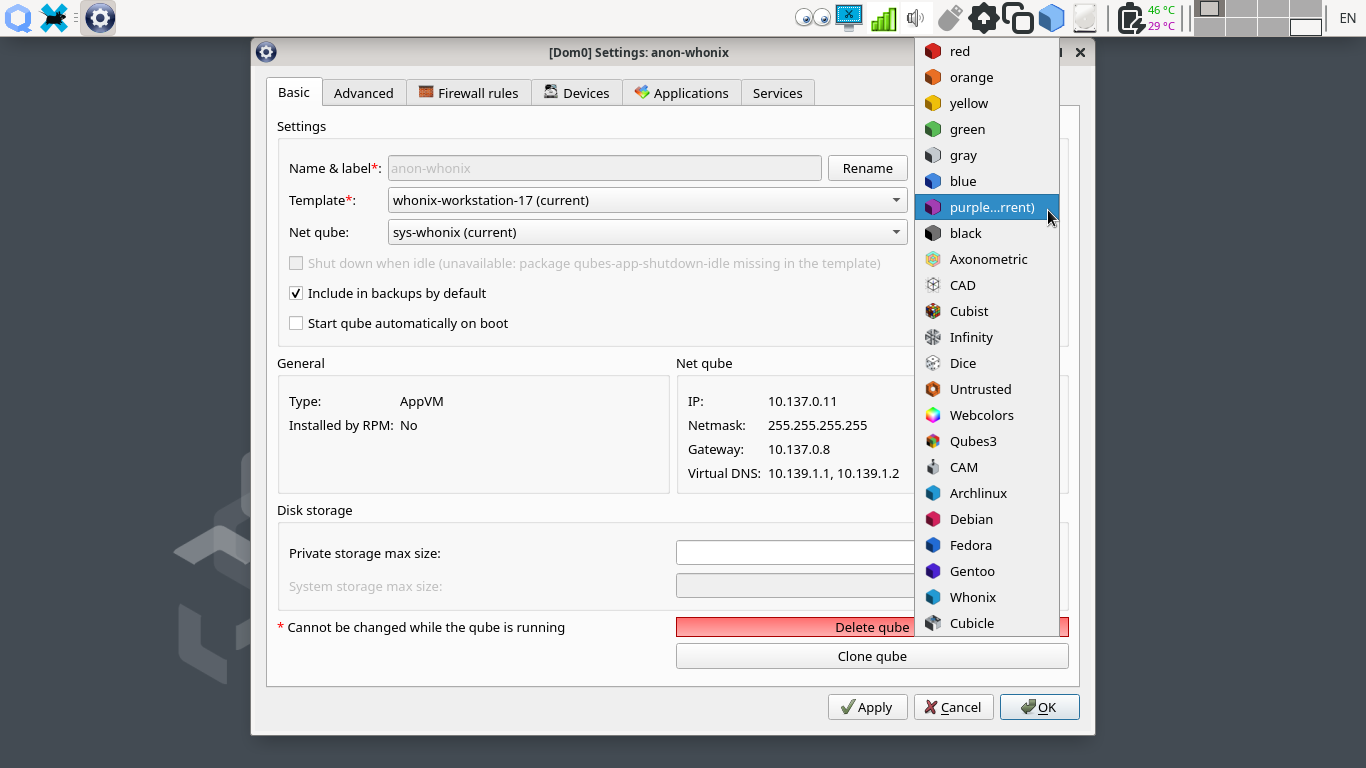Click the Delete qube button

pyautogui.click(x=872, y=627)
